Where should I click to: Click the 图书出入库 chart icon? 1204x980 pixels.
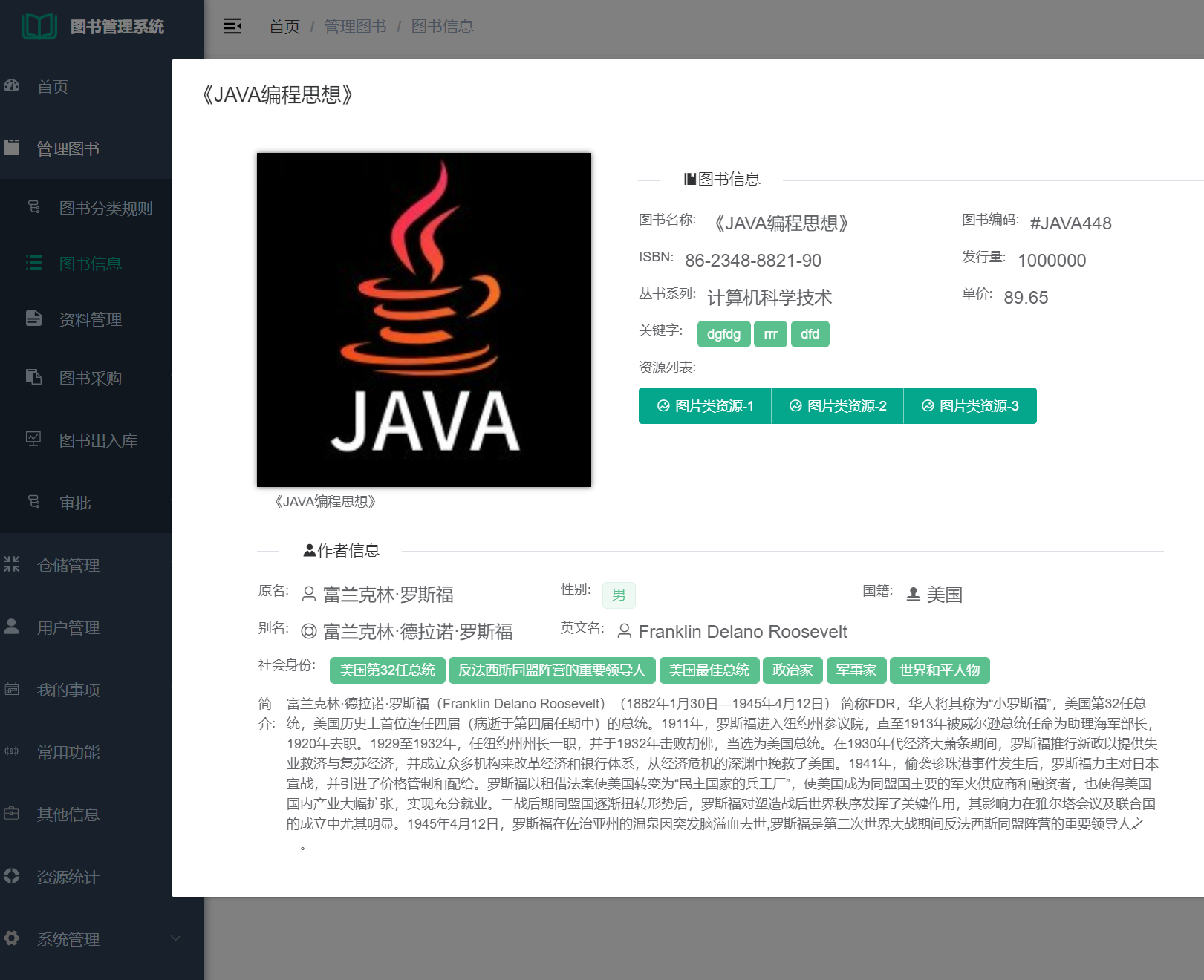[x=33, y=440]
